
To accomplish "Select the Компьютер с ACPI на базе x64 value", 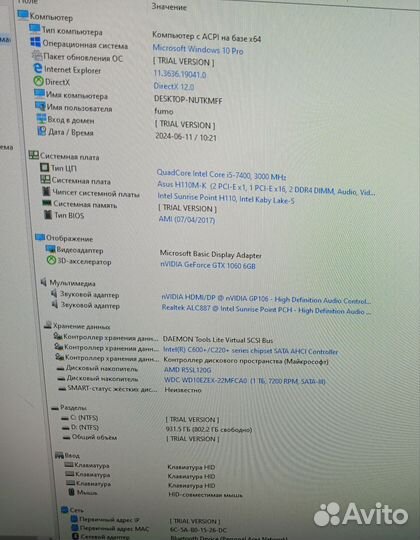I will tap(207, 37).
